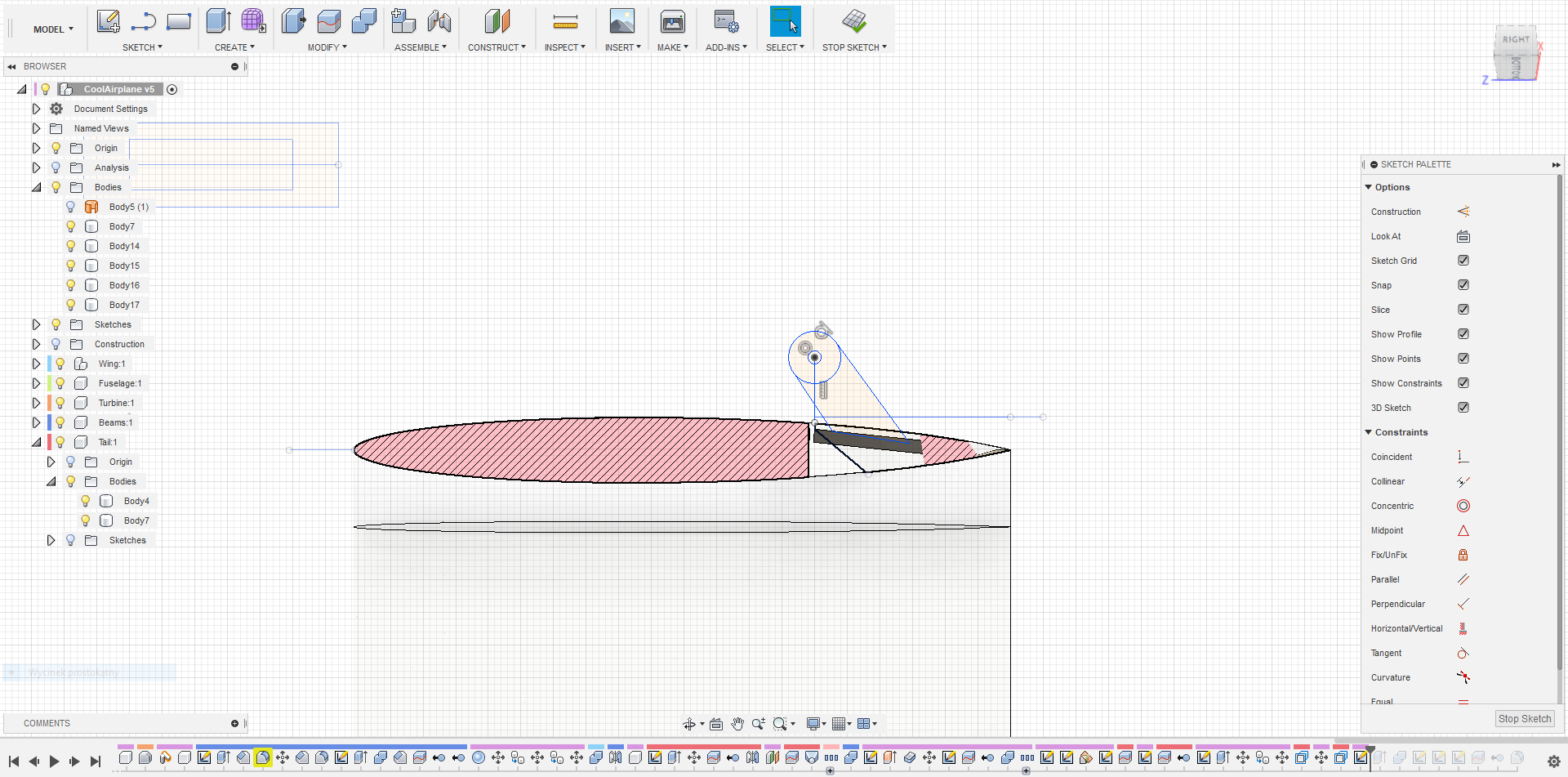Click the Pan hand navigation icon
The image size is (1568, 777).
737,724
